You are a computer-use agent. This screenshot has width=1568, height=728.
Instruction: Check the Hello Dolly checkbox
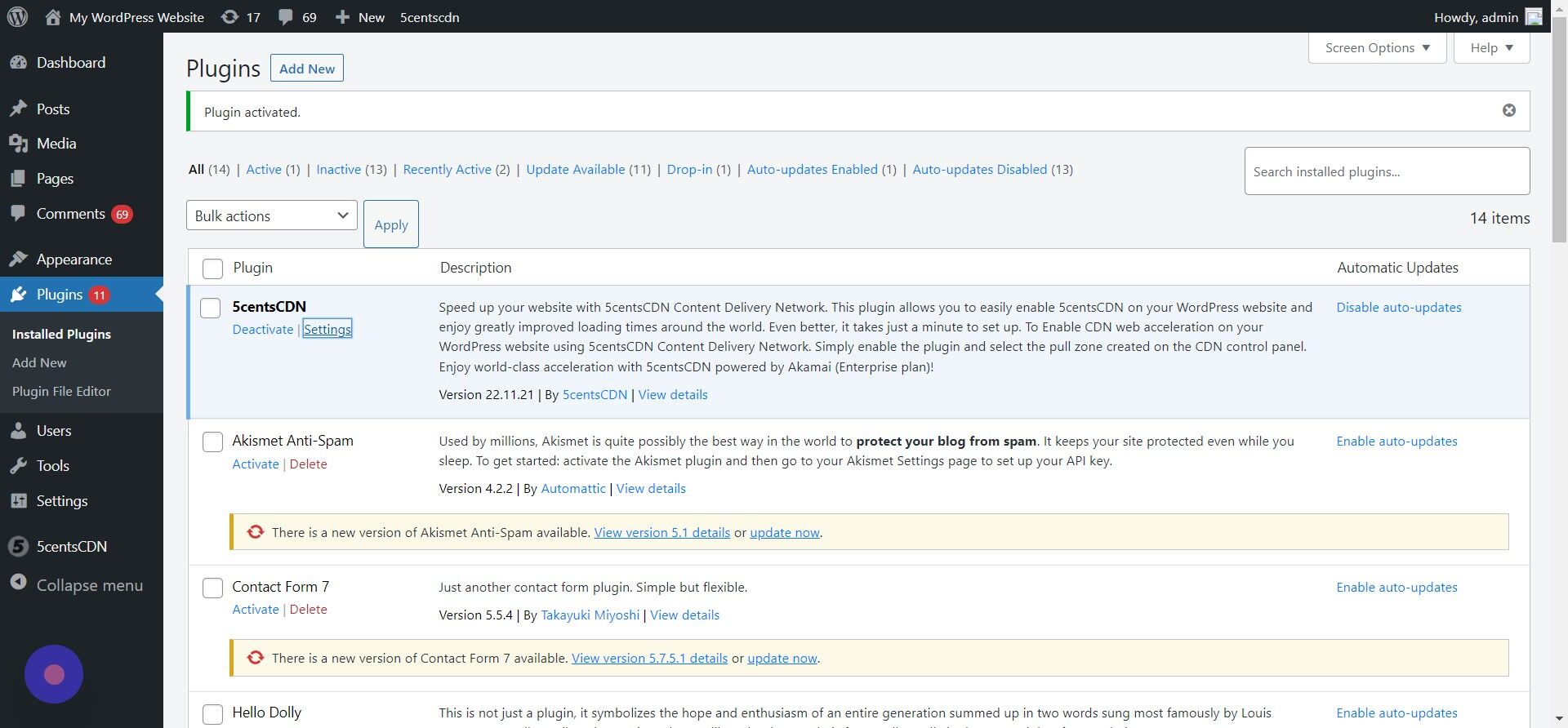(212, 714)
